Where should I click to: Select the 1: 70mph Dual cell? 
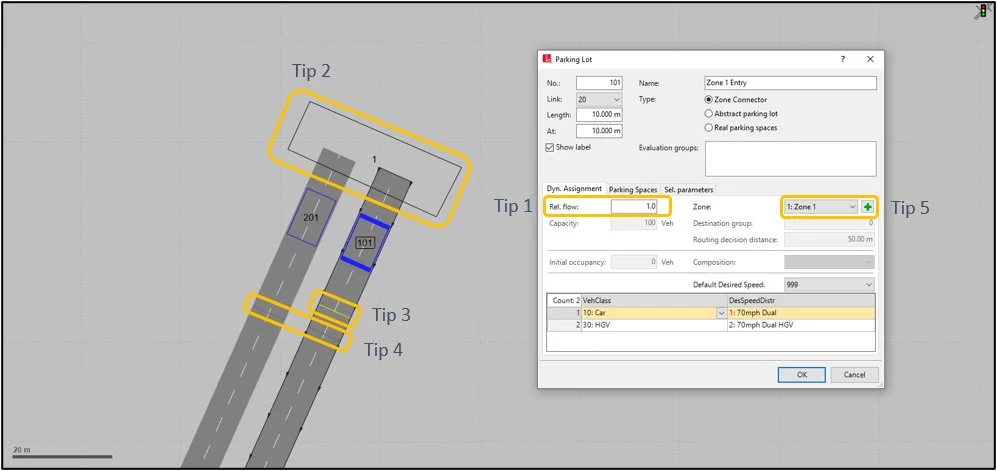click(801, 313)
